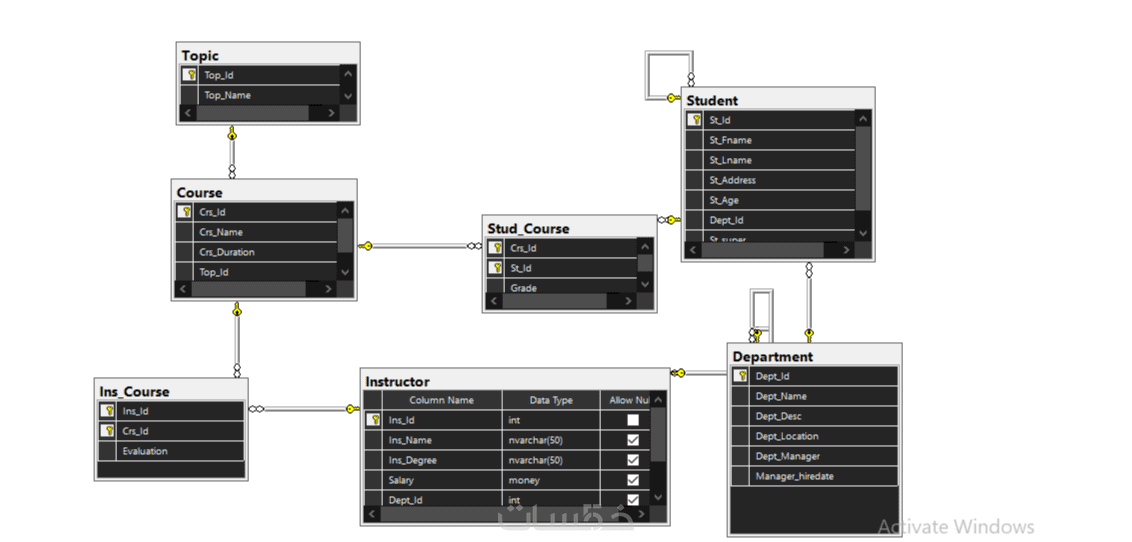Select the Department table title bar
The height and width of the screenshot is (542, 1132).
pos(814,357)
